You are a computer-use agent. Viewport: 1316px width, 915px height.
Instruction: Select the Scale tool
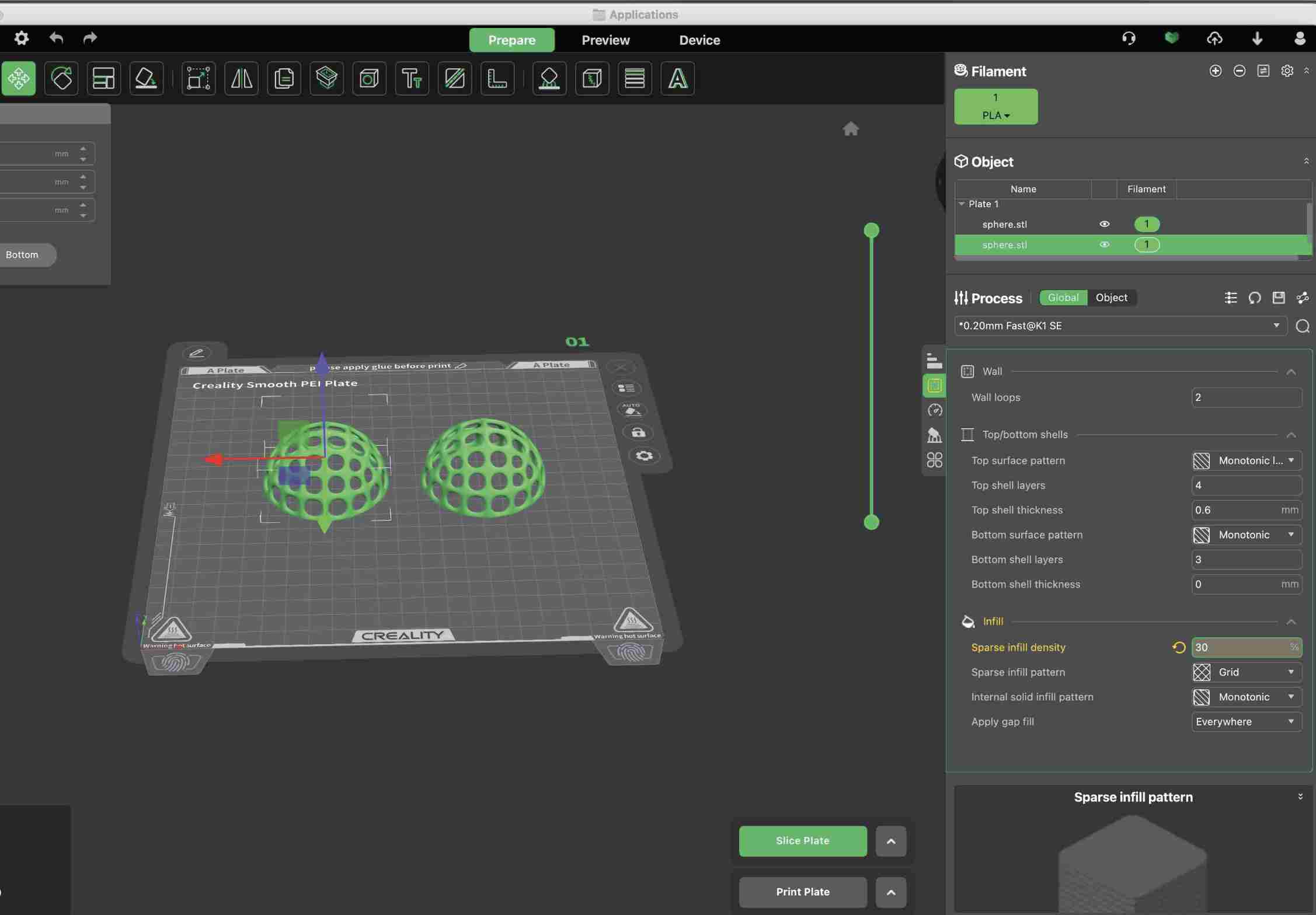pos(199,78)
